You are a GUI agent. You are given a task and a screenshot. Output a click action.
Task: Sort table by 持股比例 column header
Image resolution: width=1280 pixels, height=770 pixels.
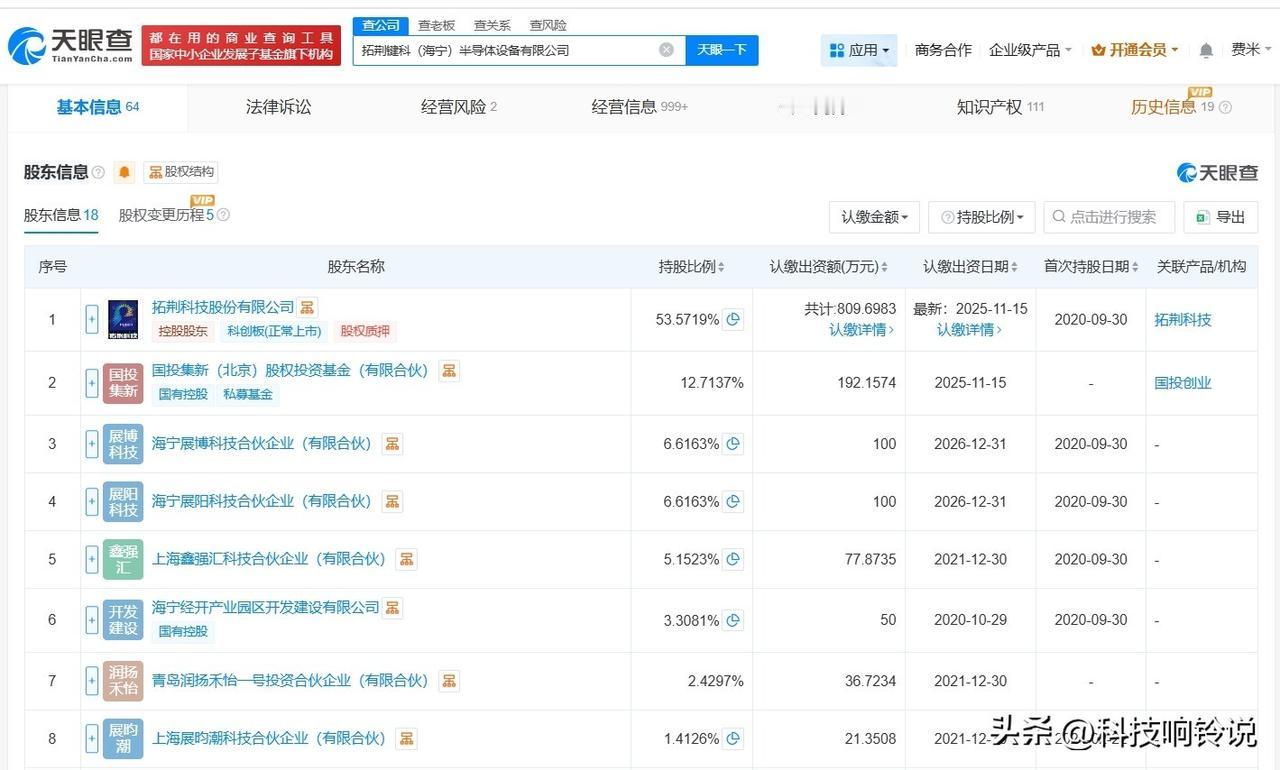[x=692, y=267]
